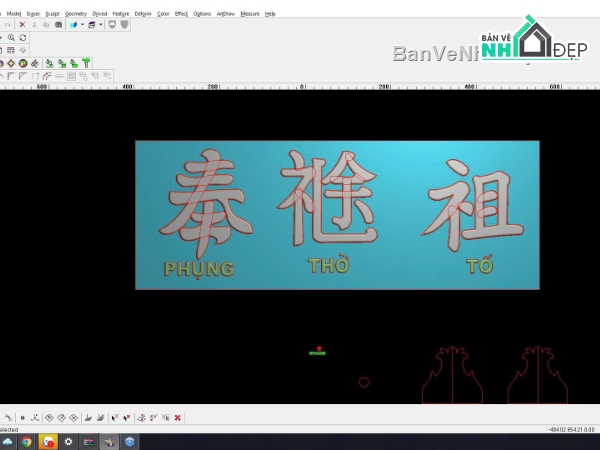Click the rotate view circular arrows icon
Image resolution: width=600 pixels, height=450 pixels.
[x=23, y=38]
